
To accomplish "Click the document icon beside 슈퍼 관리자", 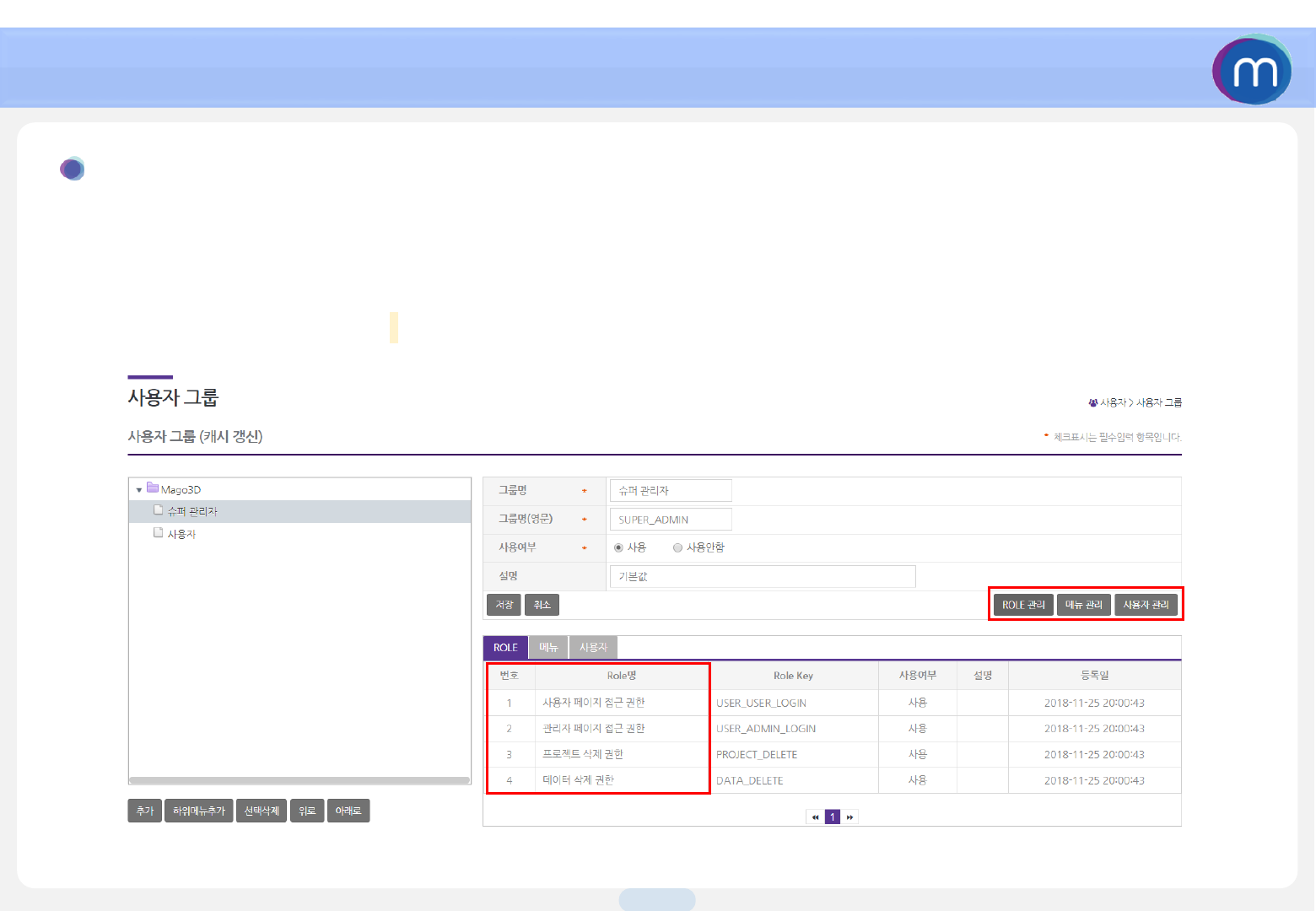I will click(x=158, y=510).
